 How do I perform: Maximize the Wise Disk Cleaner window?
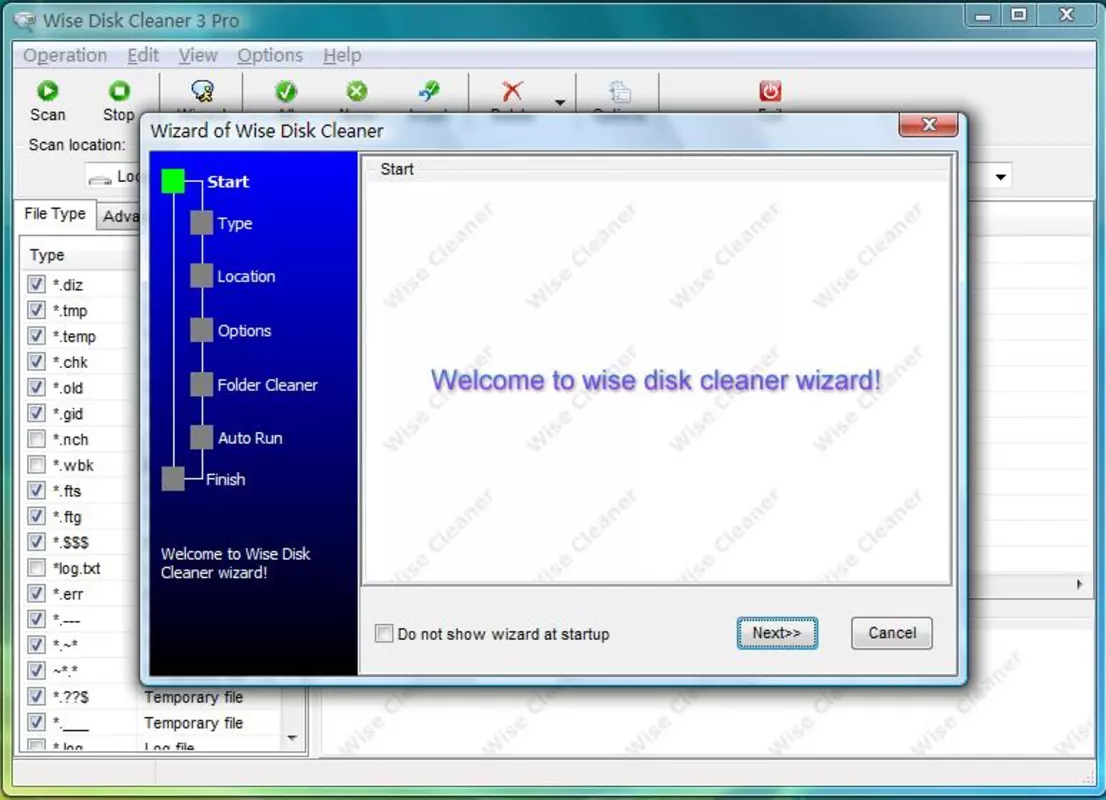pyautogui.click(x=1019, y=15)
